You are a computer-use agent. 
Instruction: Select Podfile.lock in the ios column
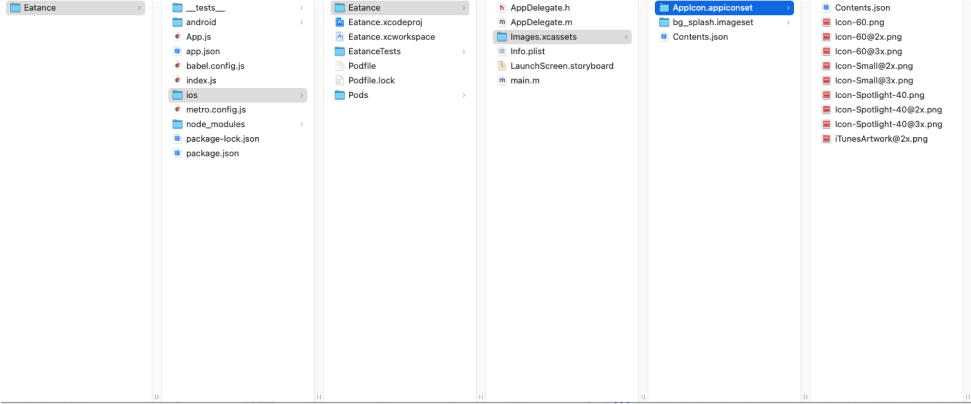(371, 80)
